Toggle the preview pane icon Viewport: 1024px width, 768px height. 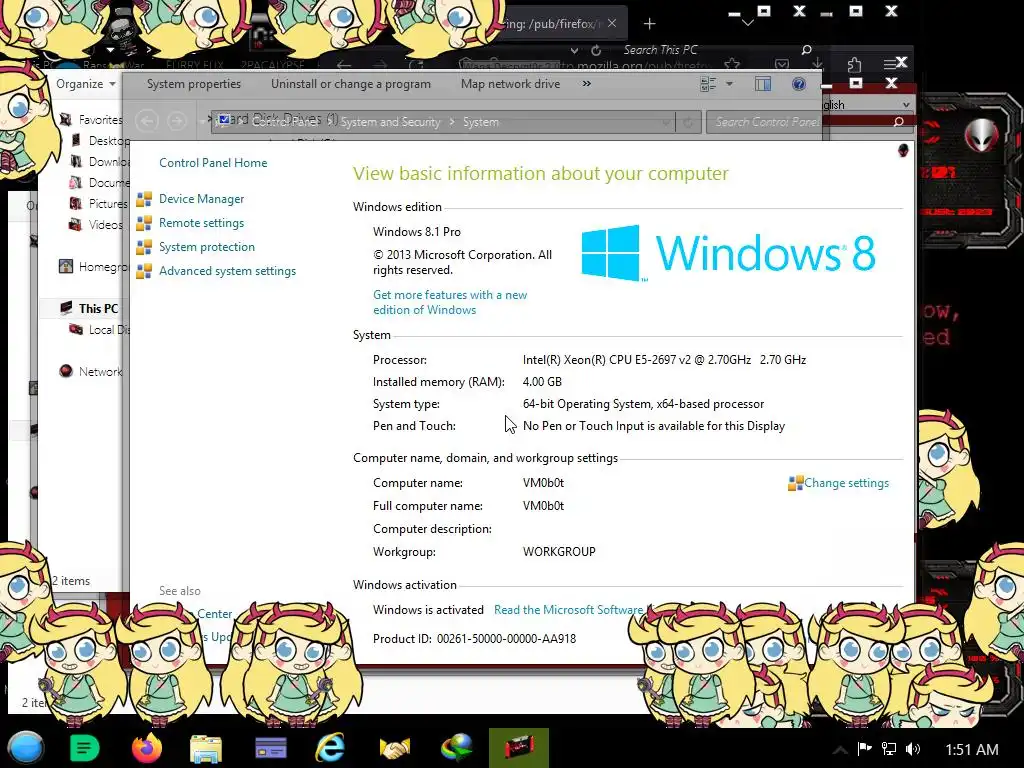click(763, 84)
